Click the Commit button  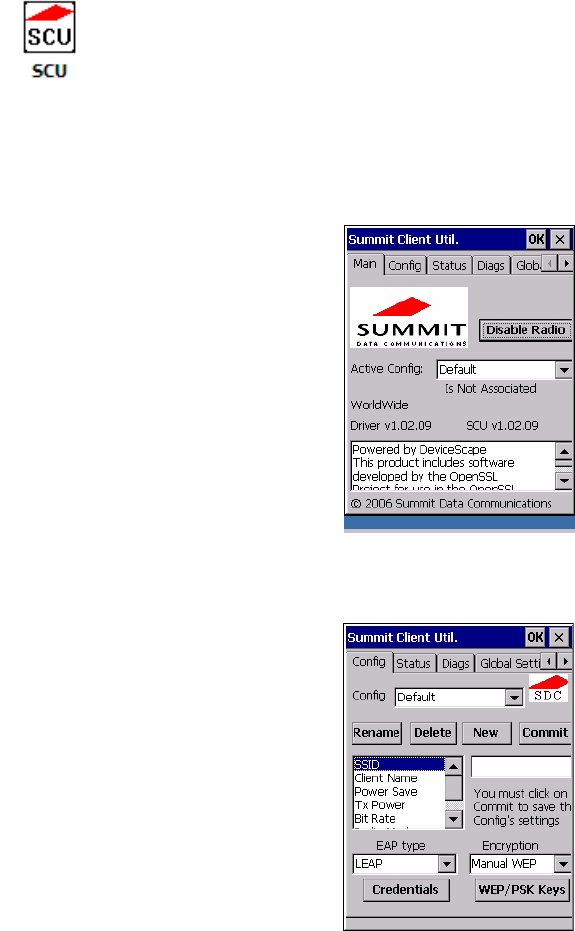545,733
